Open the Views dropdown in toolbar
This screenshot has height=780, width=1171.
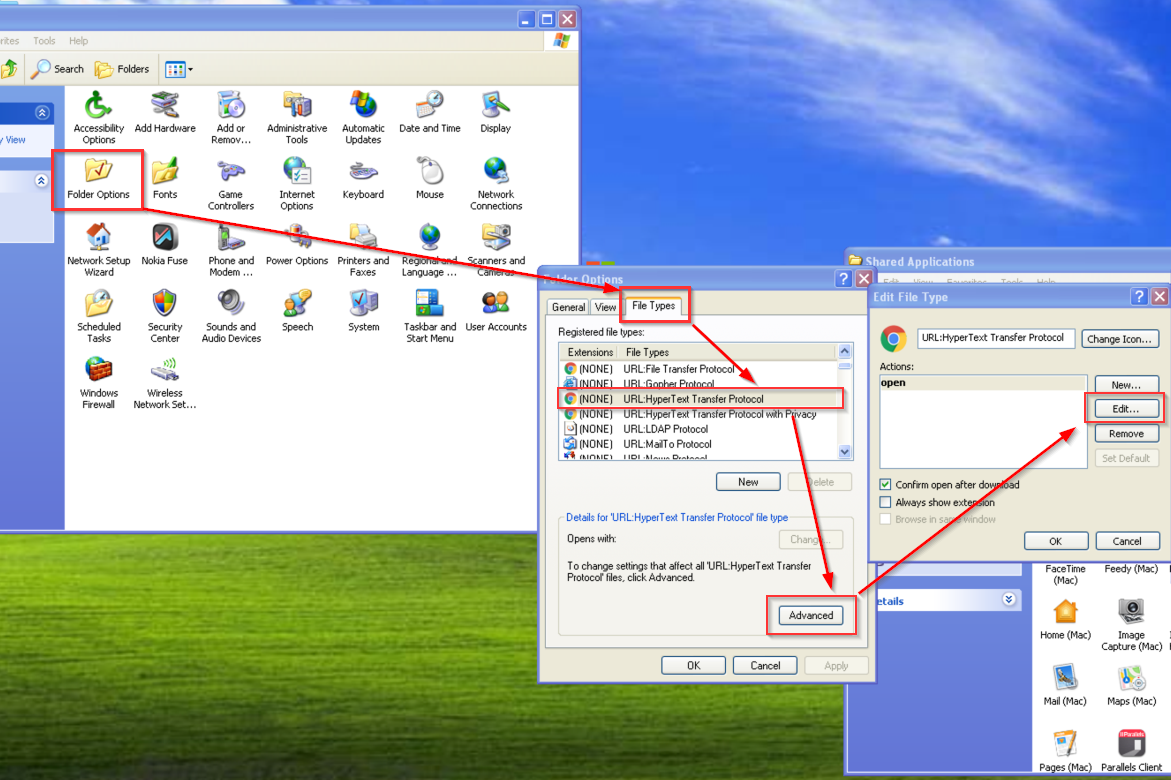(x=180, y=69)
